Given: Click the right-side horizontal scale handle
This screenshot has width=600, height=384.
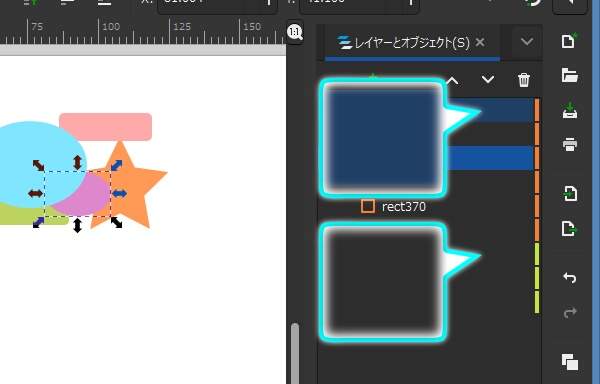Looking at the screenshot, I should click(119, 194).
